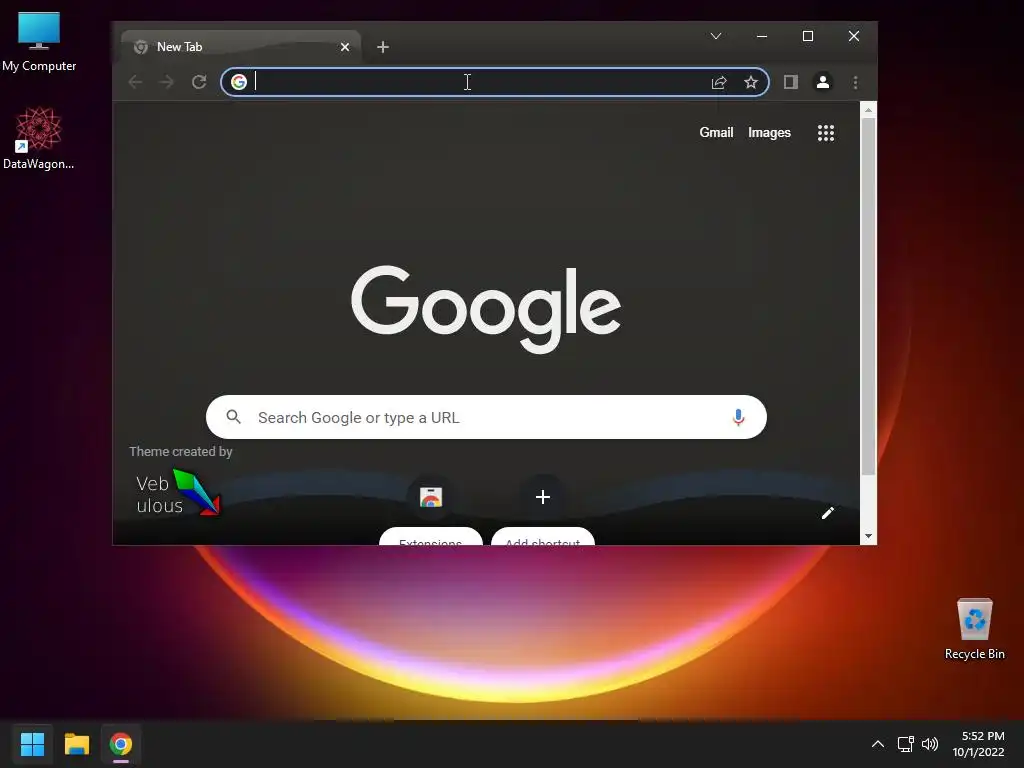This screenshot has height=768, width=1024.
Task: Select the My Computer desktop icon
Action: pyautogui.click(x=39, y=42)
